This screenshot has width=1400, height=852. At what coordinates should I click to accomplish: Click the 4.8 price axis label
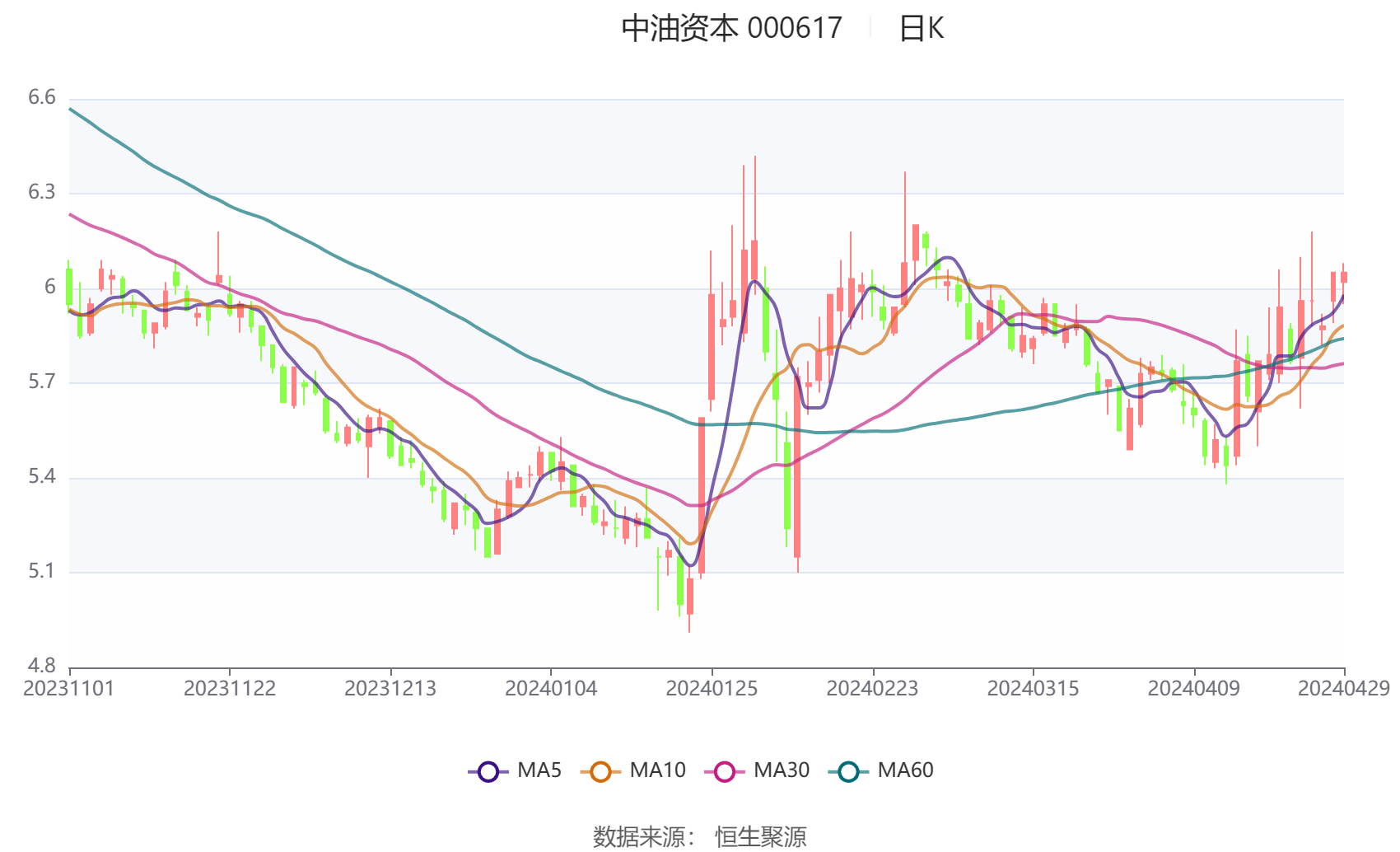pyautogui.click(x=42, y=666)
